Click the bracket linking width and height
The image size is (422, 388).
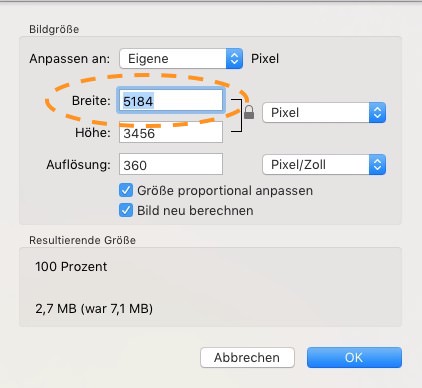237,115
